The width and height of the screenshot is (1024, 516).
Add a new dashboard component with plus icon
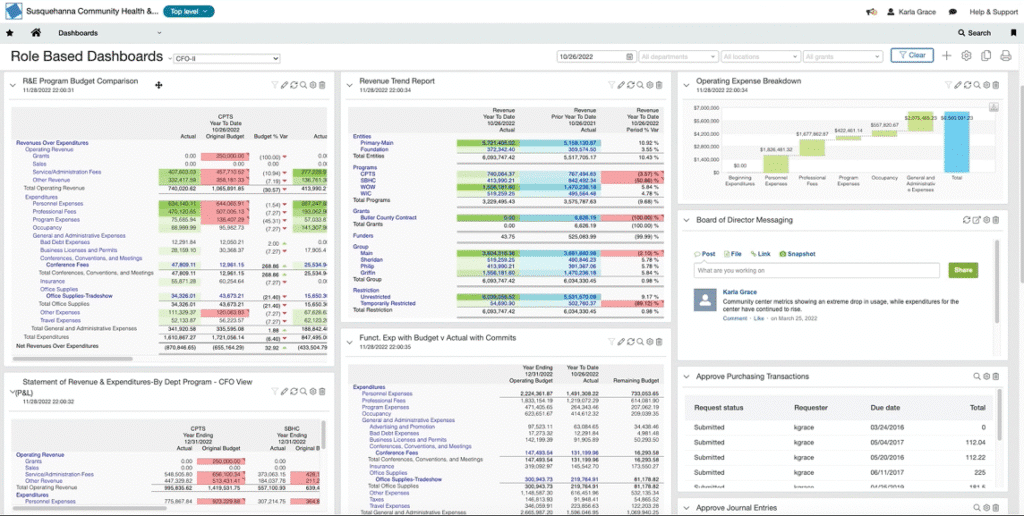(x=946, y=56)
